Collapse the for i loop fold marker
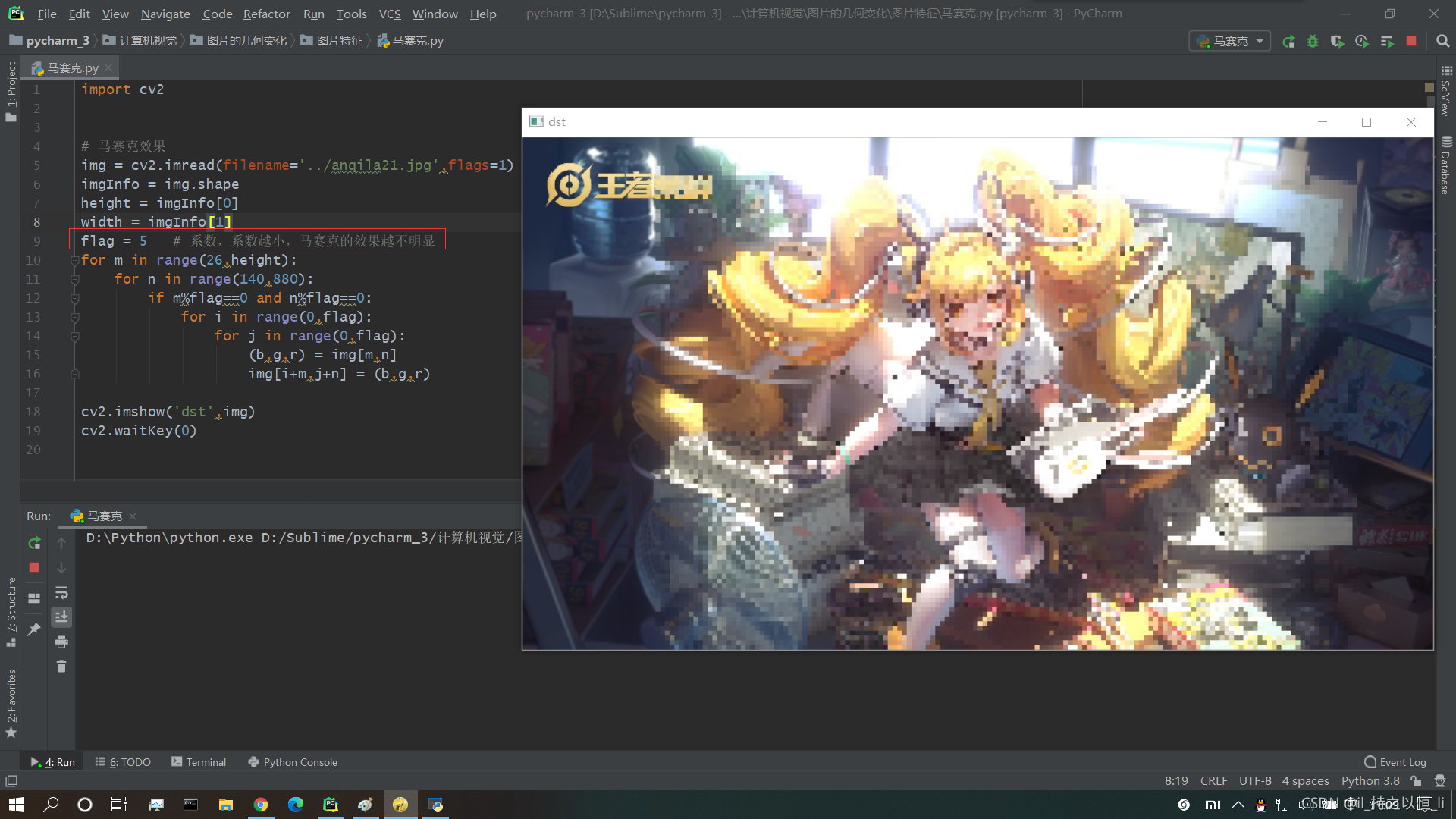The width and height of the screenshot is (1456, 819). (x=75, y=317)
